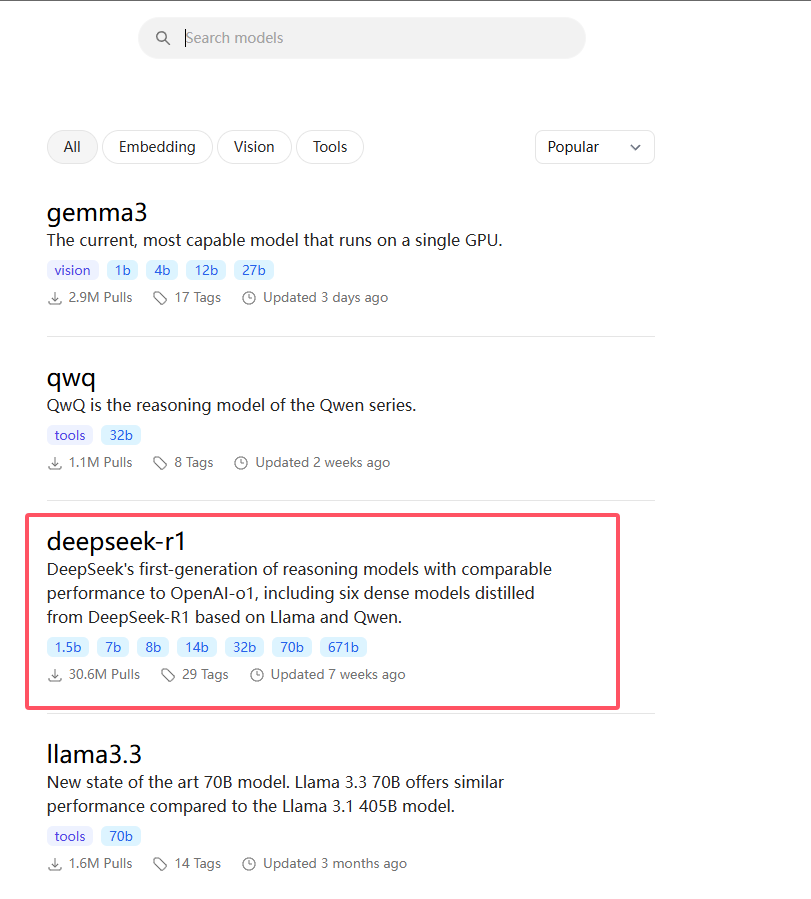Click the 32b tag under deepseek-r1
811x899 pixels.
tap(244, 647)
